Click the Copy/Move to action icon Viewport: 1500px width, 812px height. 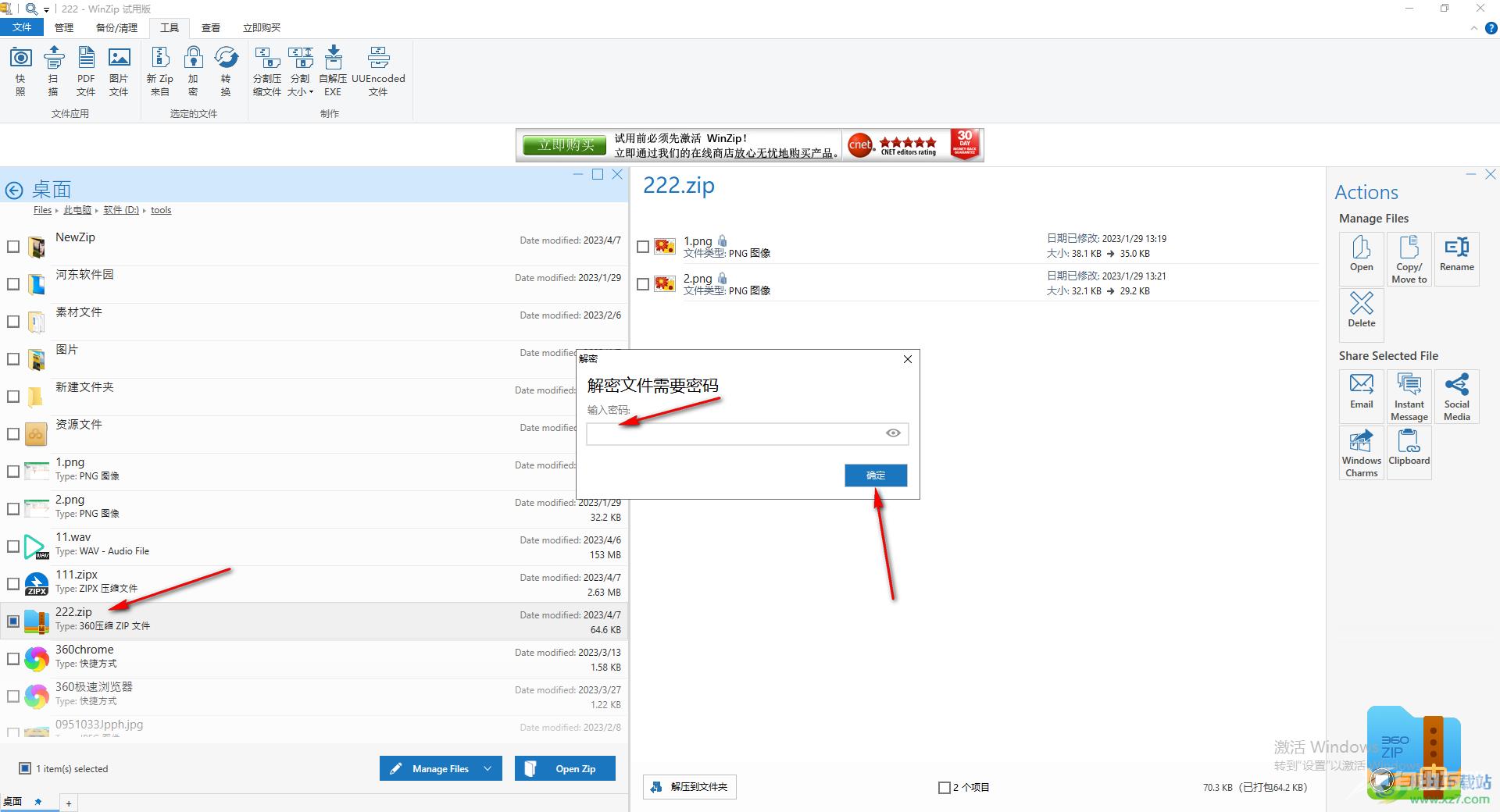[x=1409, y=259]
